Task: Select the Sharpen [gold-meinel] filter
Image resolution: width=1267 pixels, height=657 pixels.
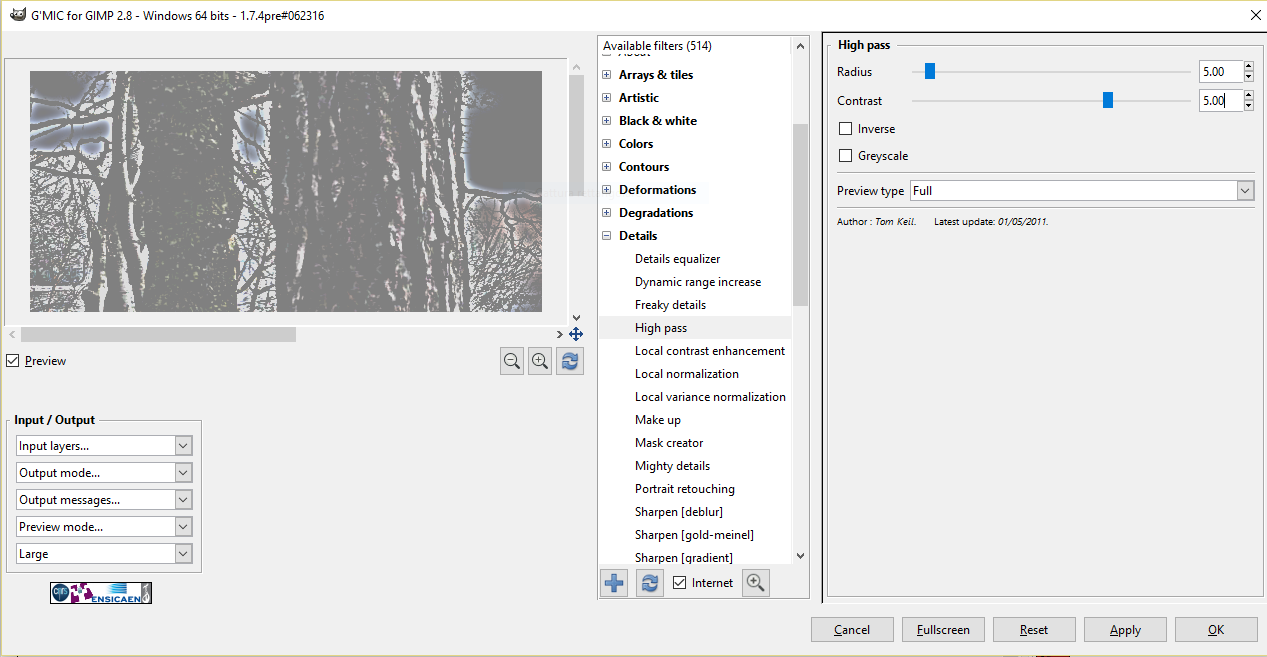Action: (x=694, y=535)
